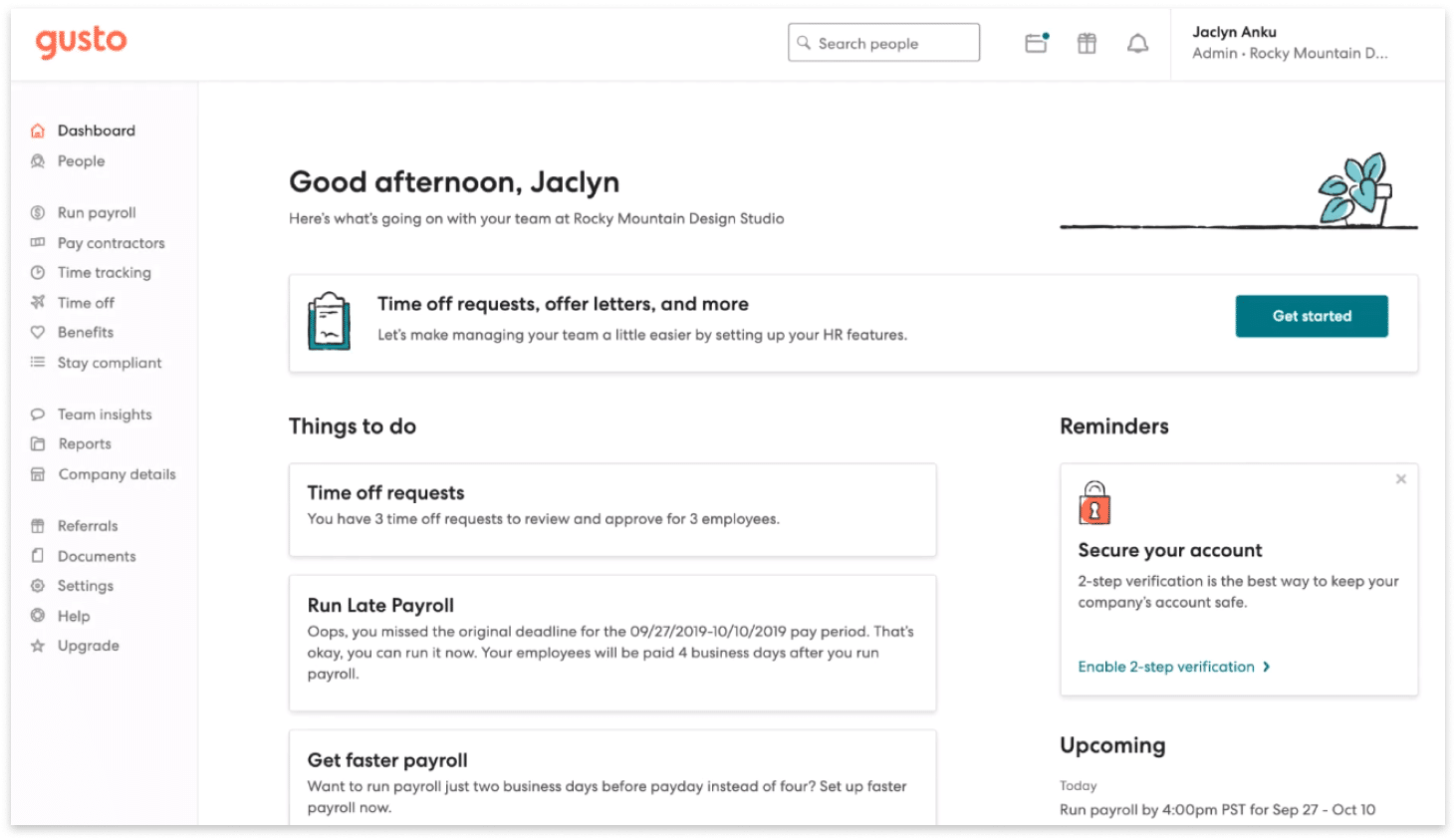Click Enable 2-step verification link
The image size is (1456, 840).
(1165, 667)
